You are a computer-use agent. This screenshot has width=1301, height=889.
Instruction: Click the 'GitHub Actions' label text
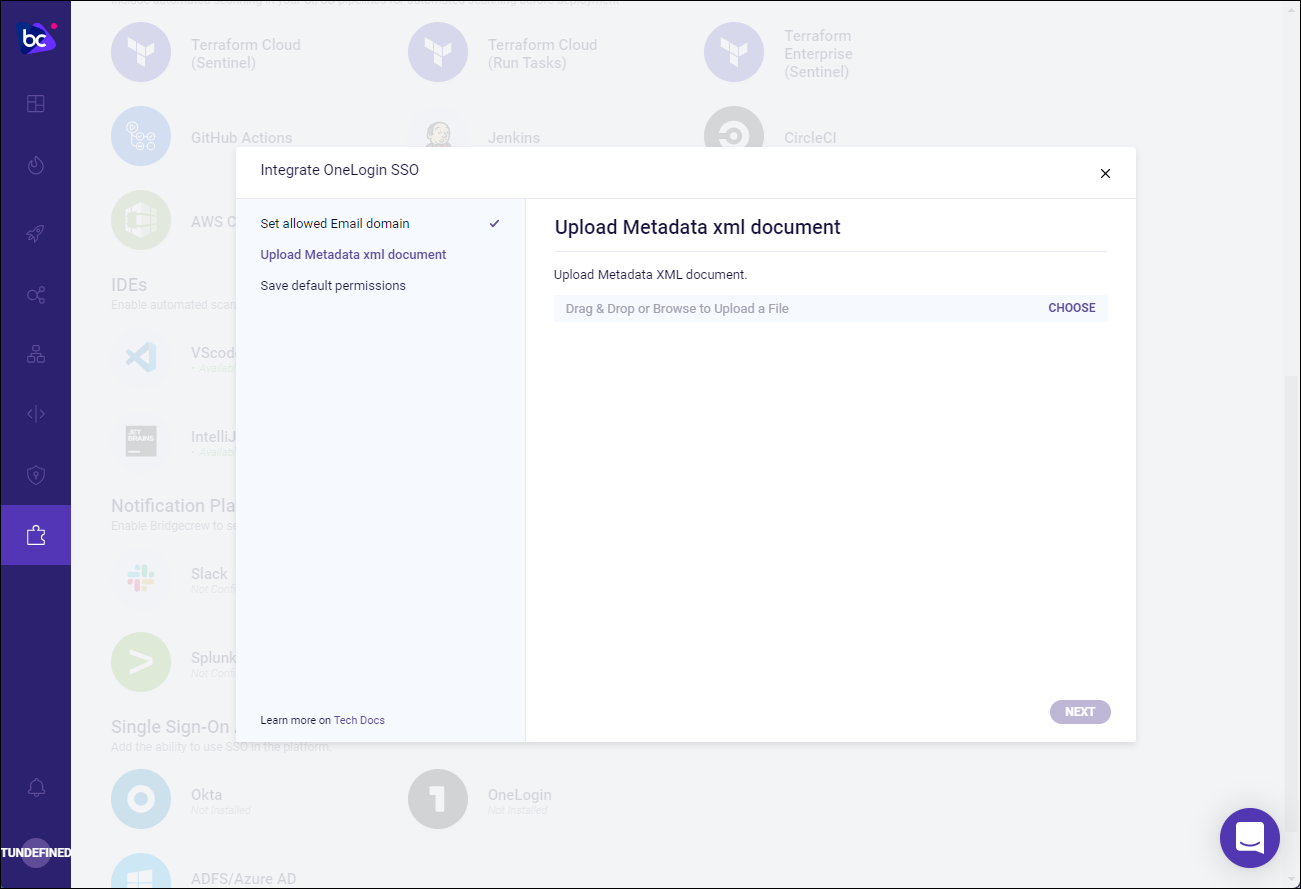(x=242, y=138)
